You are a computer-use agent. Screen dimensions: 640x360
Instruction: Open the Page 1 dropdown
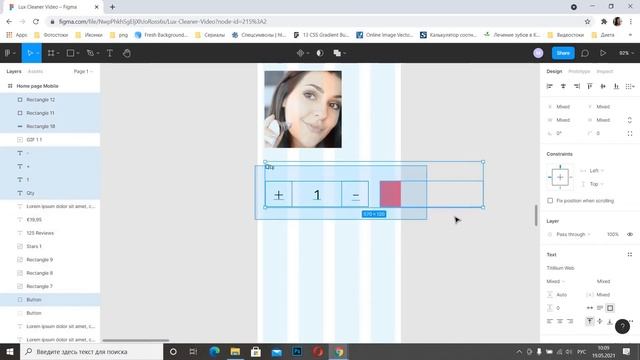click(83, 71)
